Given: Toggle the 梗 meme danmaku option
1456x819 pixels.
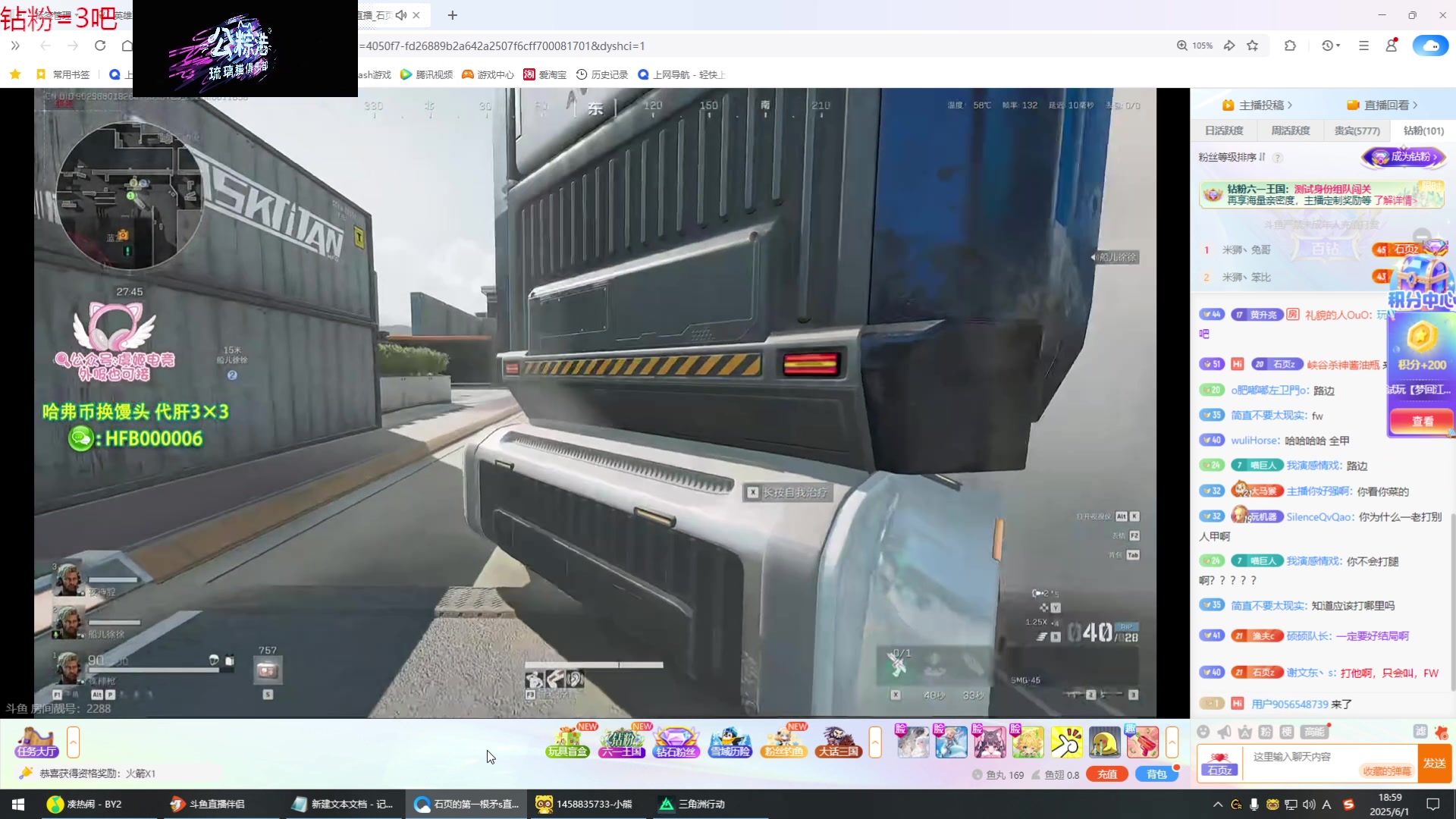Looking at the screenshot, I should (x=1287, y=732).
